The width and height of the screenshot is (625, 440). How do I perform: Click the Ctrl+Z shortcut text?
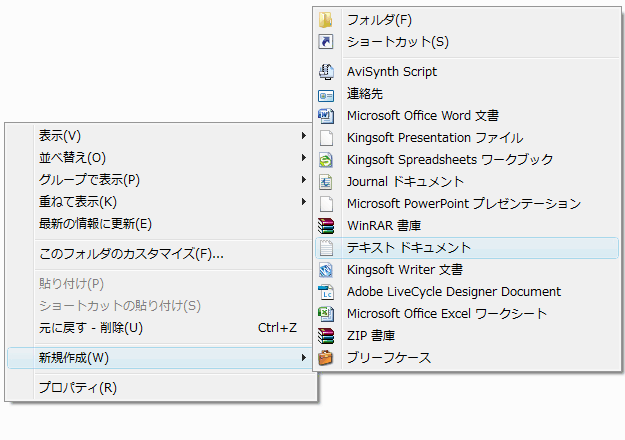277,328
